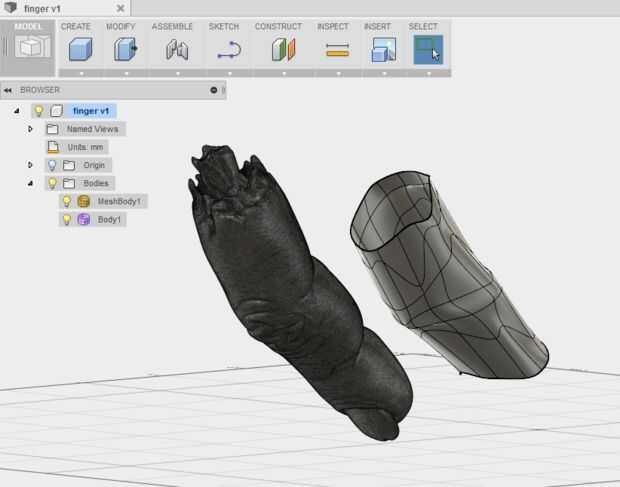The width and height of the screenshot is (620, 487).
Task: Expand dropdown arrow under MODIFY
Action: click(x=126, y=73)
